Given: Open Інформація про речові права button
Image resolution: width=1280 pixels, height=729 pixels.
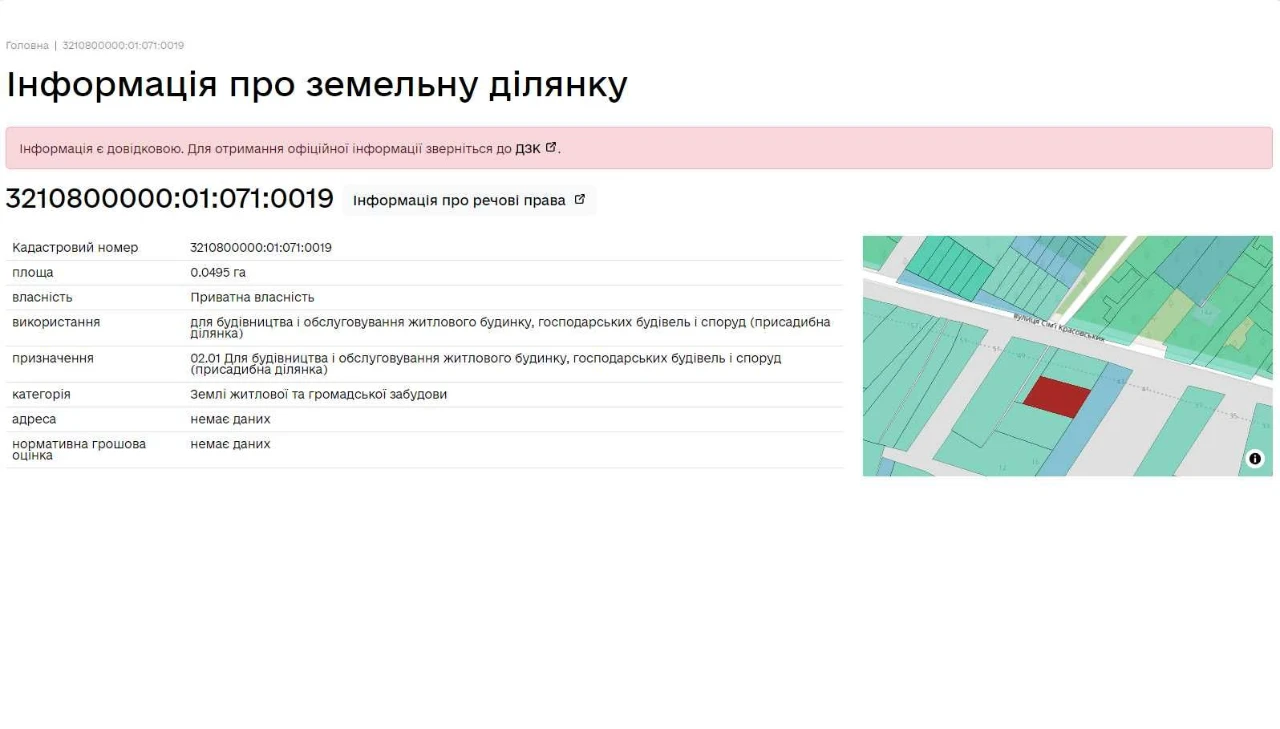Looking at the screenshot, I should [x=469, y=200].
